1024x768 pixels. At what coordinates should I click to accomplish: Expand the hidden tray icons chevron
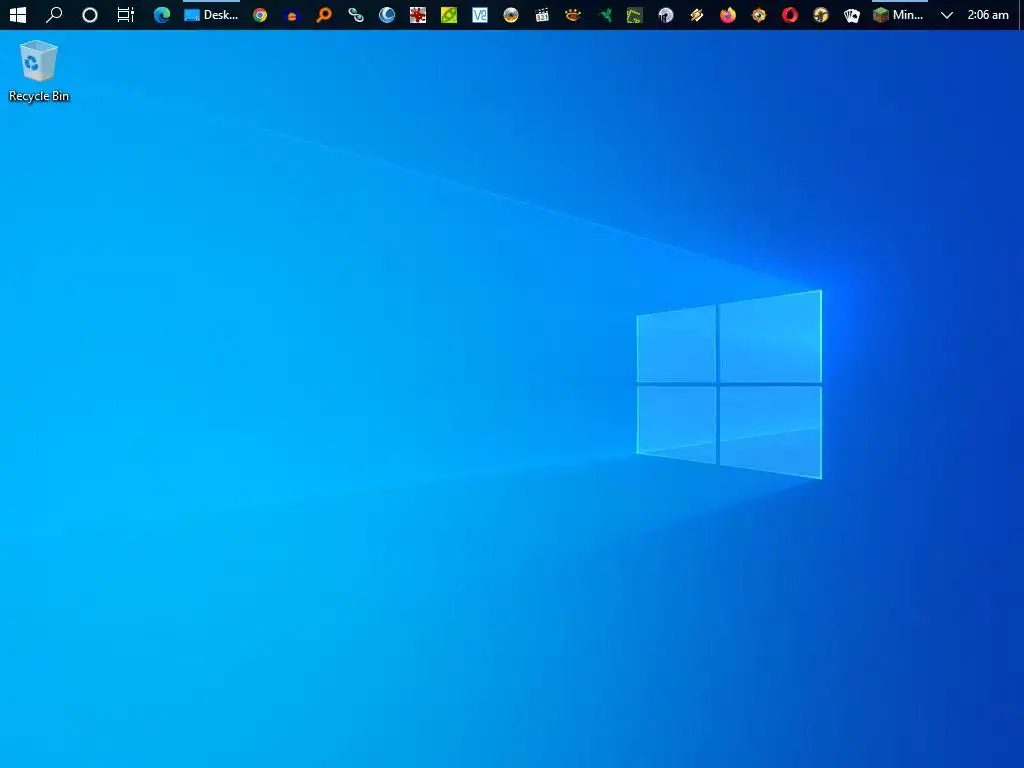point(946,14)
